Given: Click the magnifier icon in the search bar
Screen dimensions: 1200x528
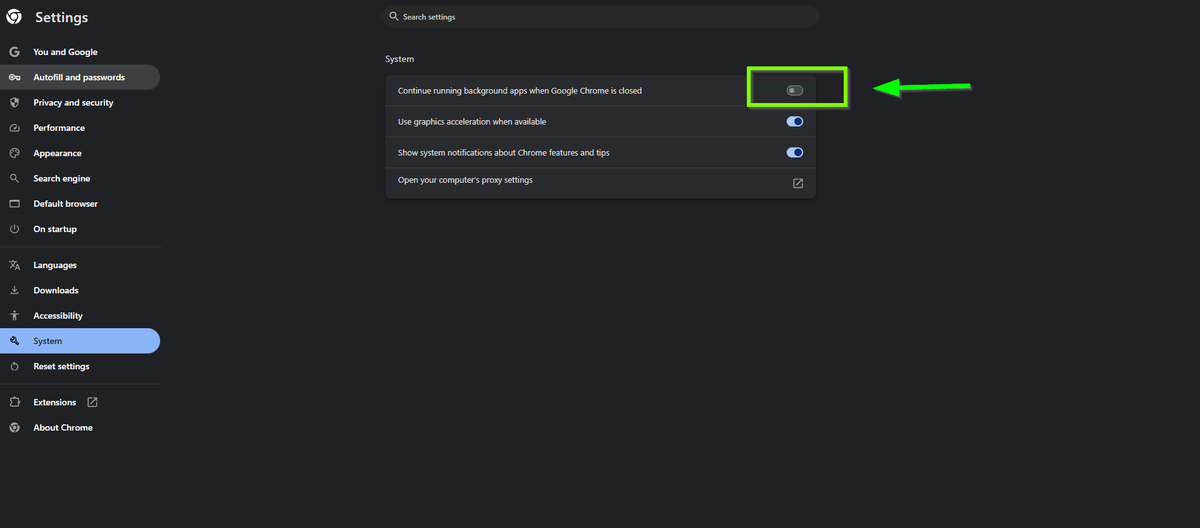Looking at the screenshot, I should [x=395, y=17].
